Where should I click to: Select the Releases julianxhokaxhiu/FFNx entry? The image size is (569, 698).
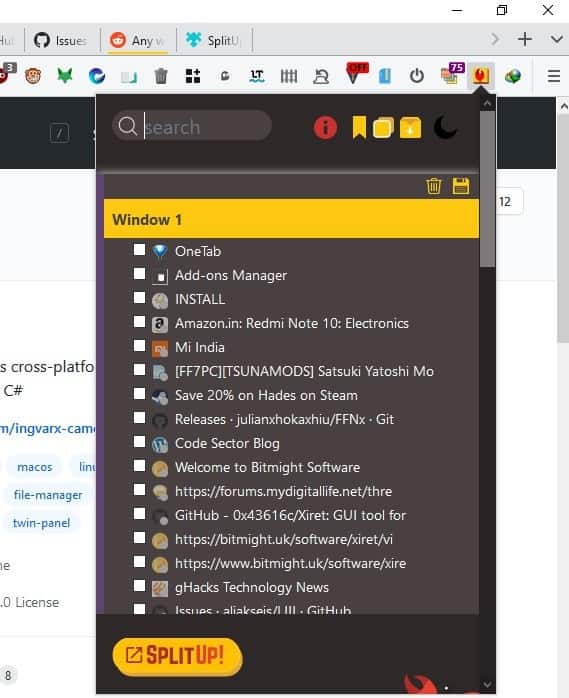click(284, 419)
